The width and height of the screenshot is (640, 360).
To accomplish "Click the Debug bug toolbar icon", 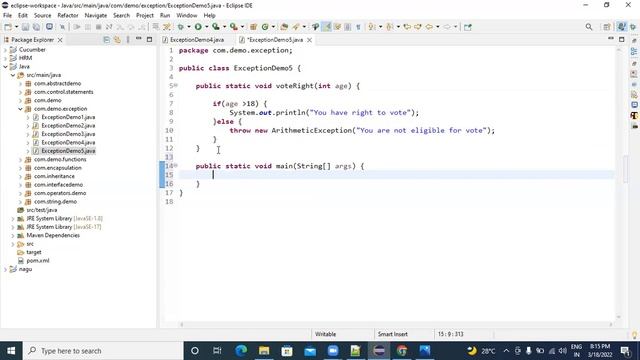I will tap(180, 27).
